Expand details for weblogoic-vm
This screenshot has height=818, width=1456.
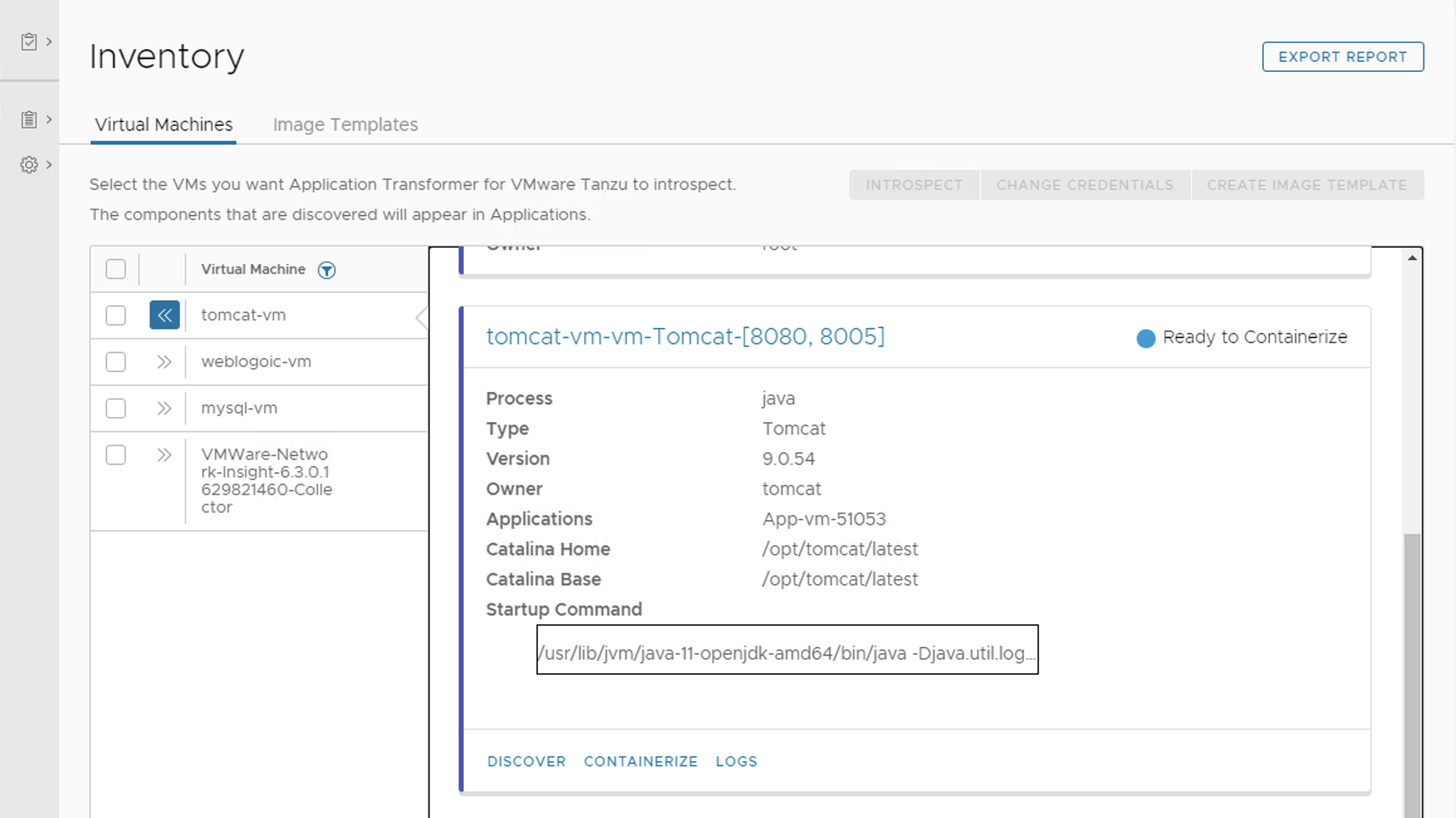coord(164,362)
